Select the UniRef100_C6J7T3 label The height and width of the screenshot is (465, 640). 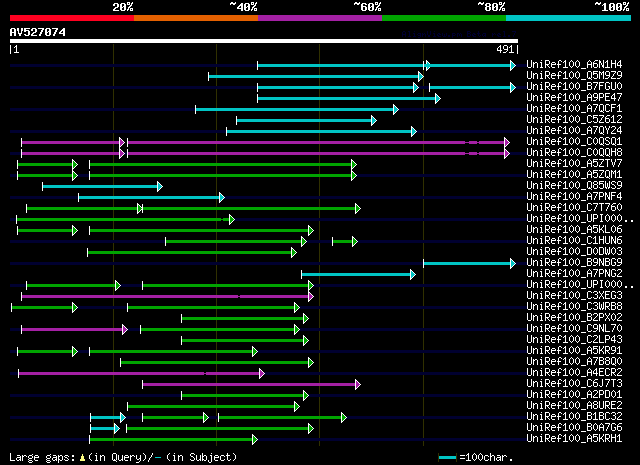574,384
